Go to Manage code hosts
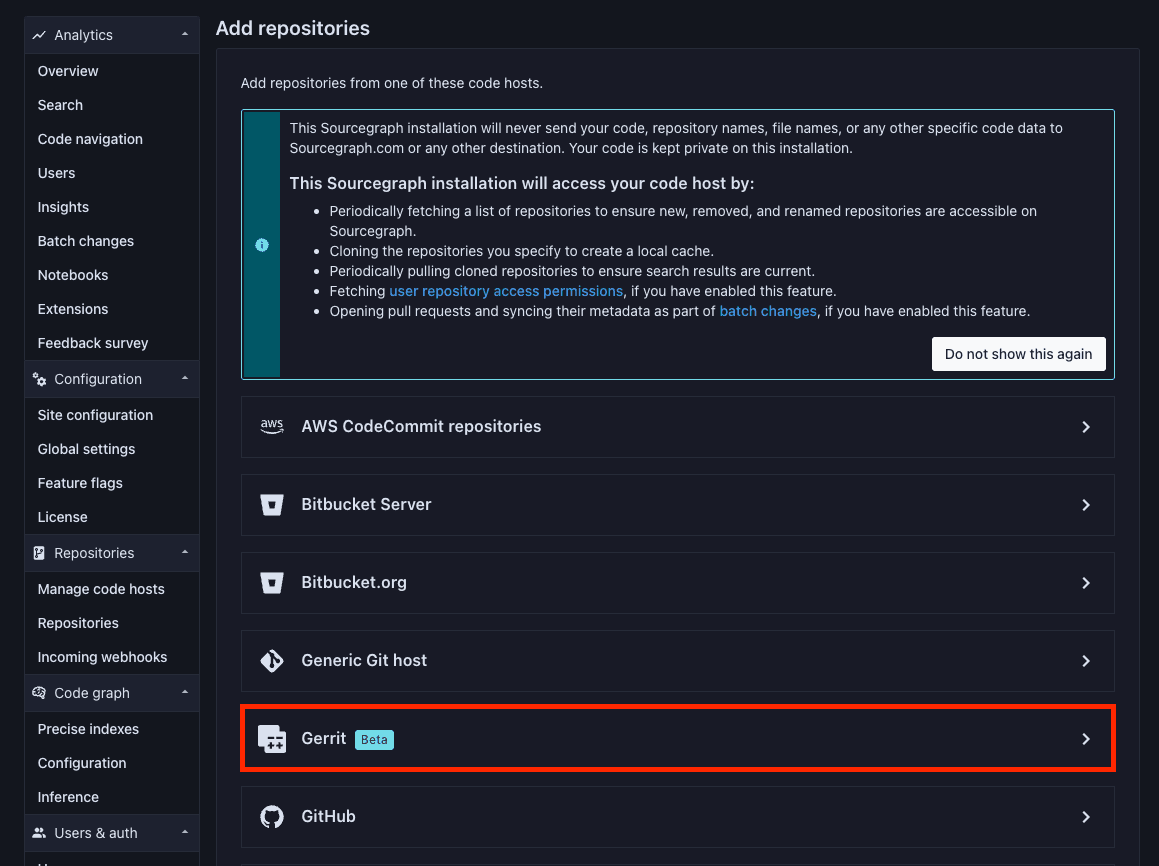The width and height of the screenshot is (1159, 866). coord(101,589)
